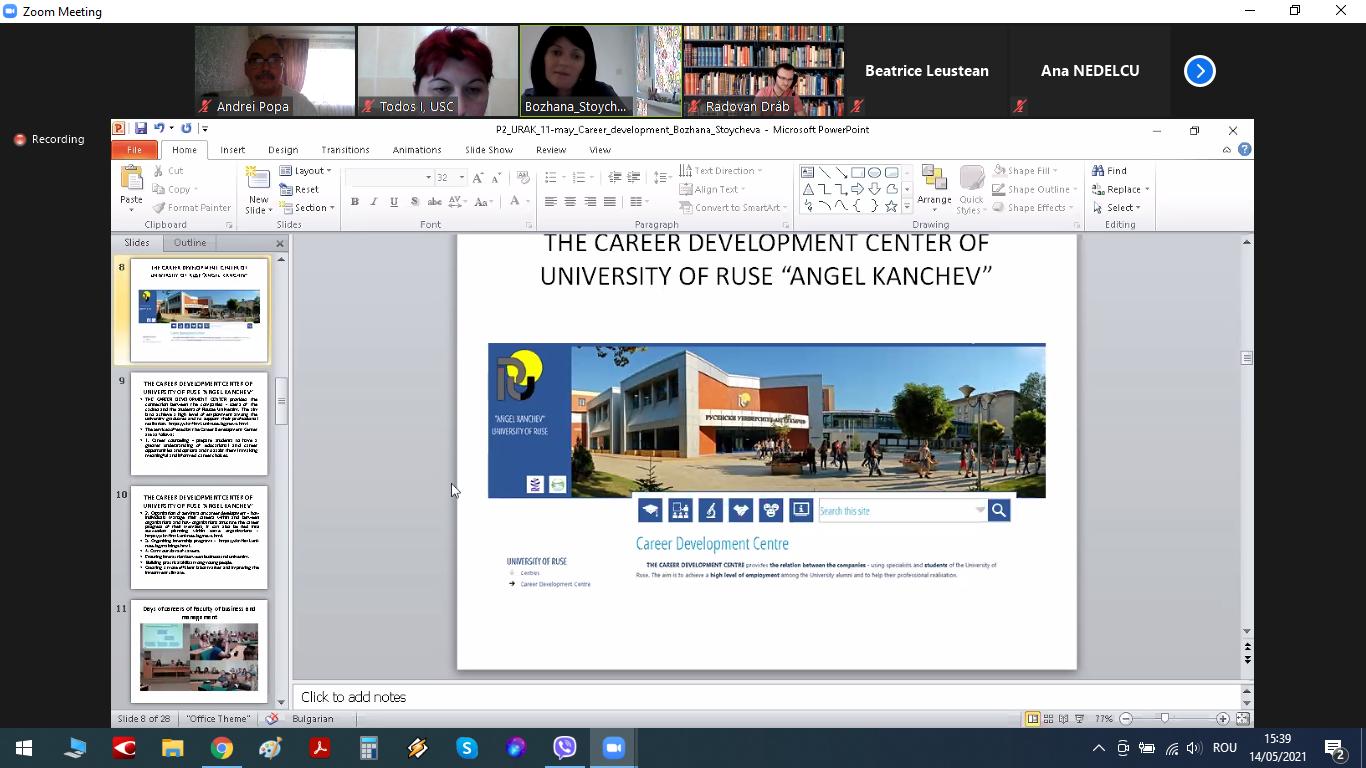Open the Layout dropdown
This screenshot has width=1366, height=768.
[x=305, y=170]
